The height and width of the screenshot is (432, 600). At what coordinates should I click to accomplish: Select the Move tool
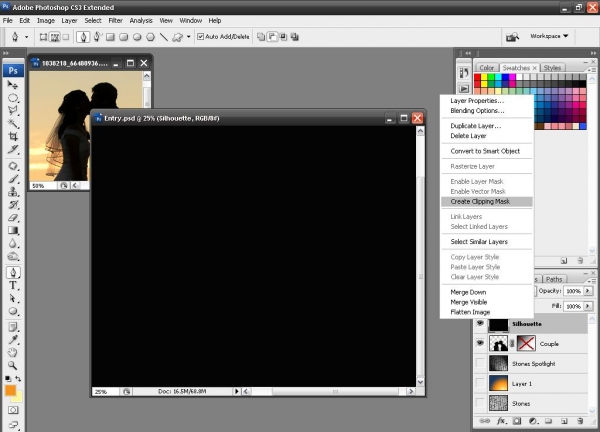(13, 85)
